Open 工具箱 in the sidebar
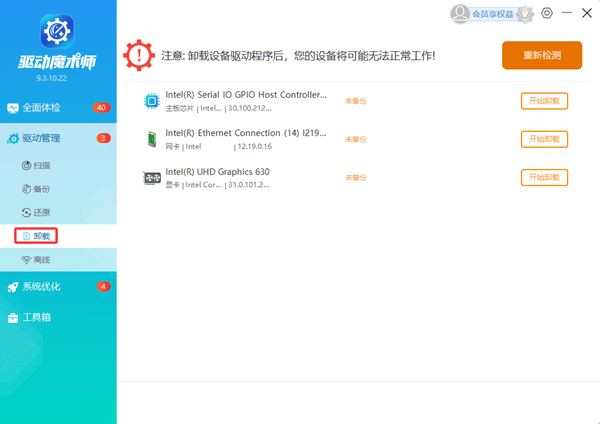Viewport: 600px width, 424px height. pos(36,317)
